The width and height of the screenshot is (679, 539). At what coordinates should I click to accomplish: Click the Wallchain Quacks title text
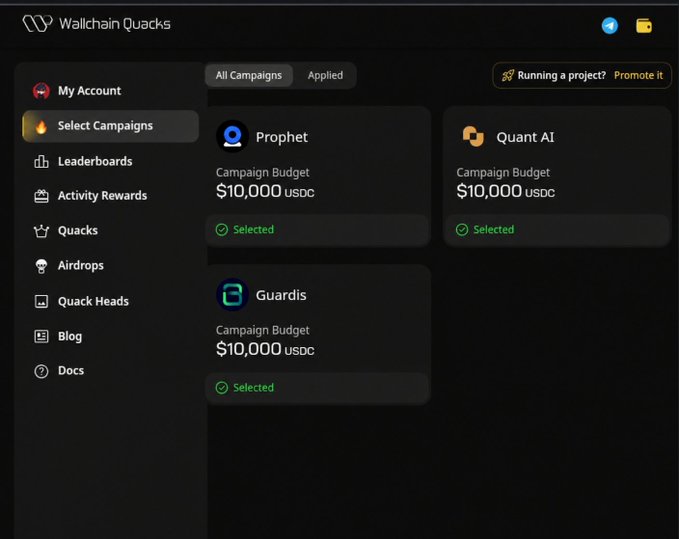tap(115, 24)
